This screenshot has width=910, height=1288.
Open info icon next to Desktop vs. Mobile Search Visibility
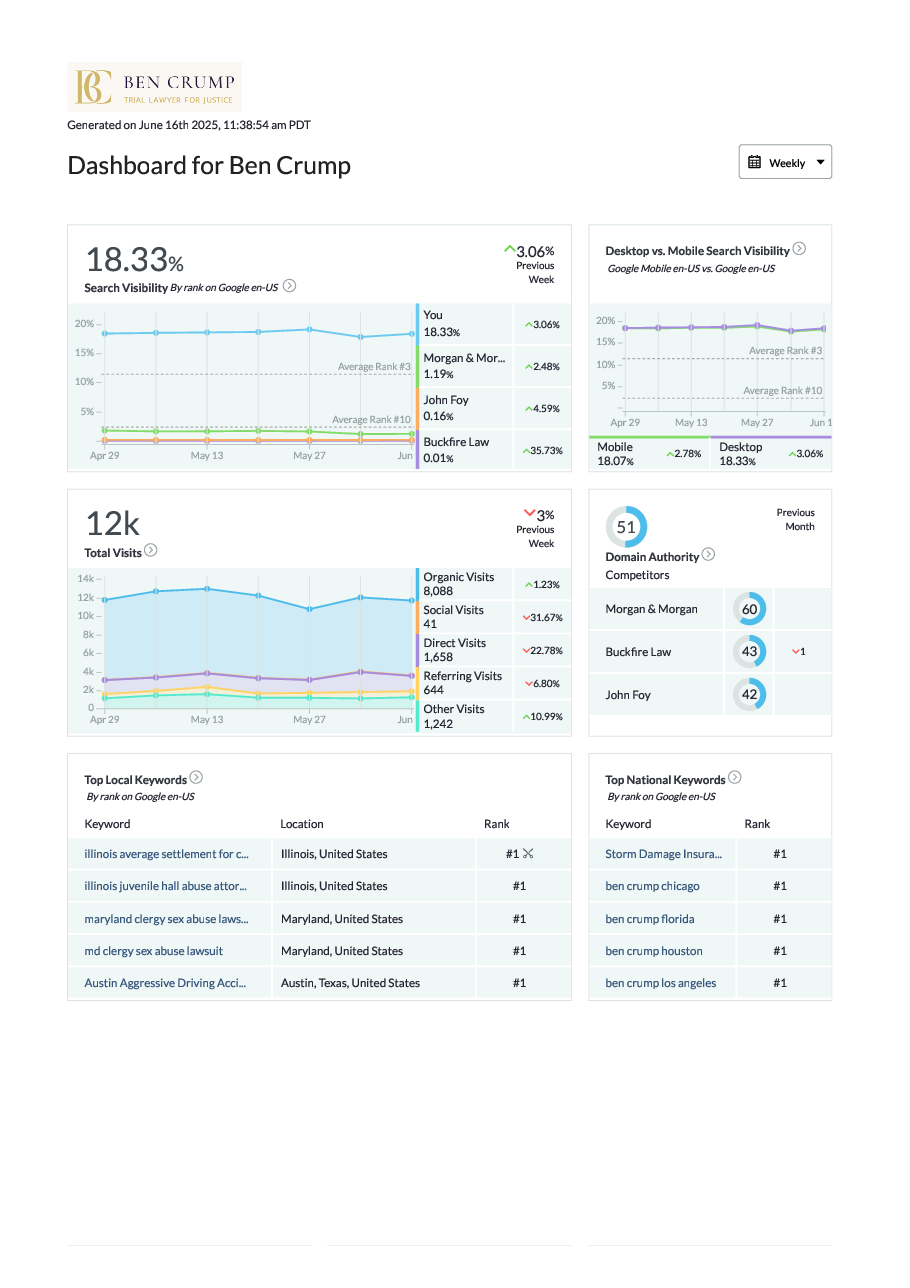(x=799, y=250)
